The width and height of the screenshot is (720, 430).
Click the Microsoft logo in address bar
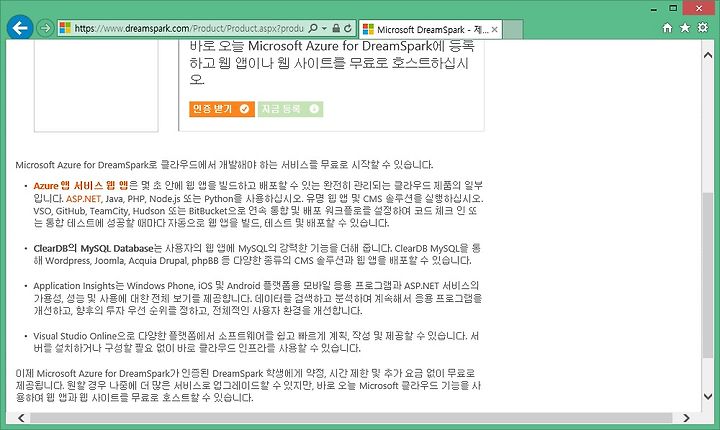[x=65, y=28]
